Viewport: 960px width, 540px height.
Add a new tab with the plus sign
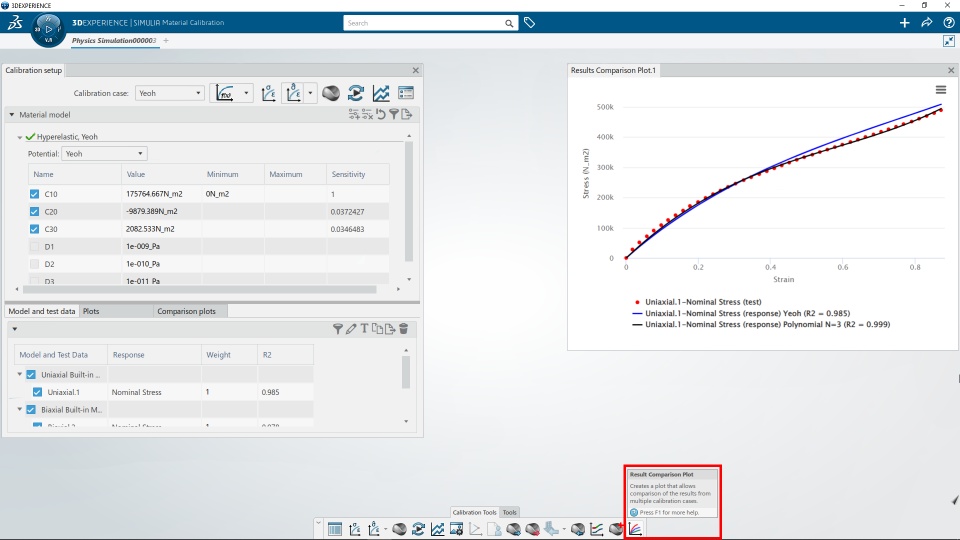pyautogui.click(x=166, y=40)
